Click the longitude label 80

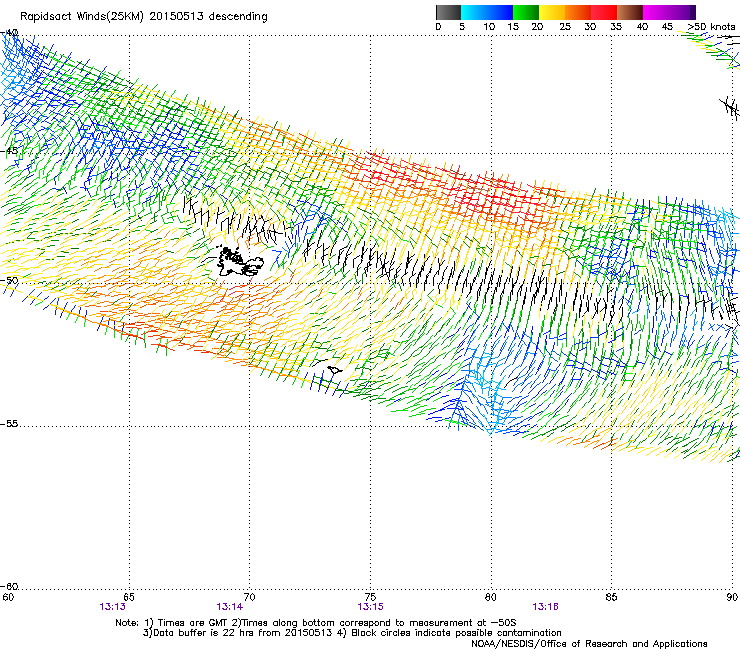point(491,597)
